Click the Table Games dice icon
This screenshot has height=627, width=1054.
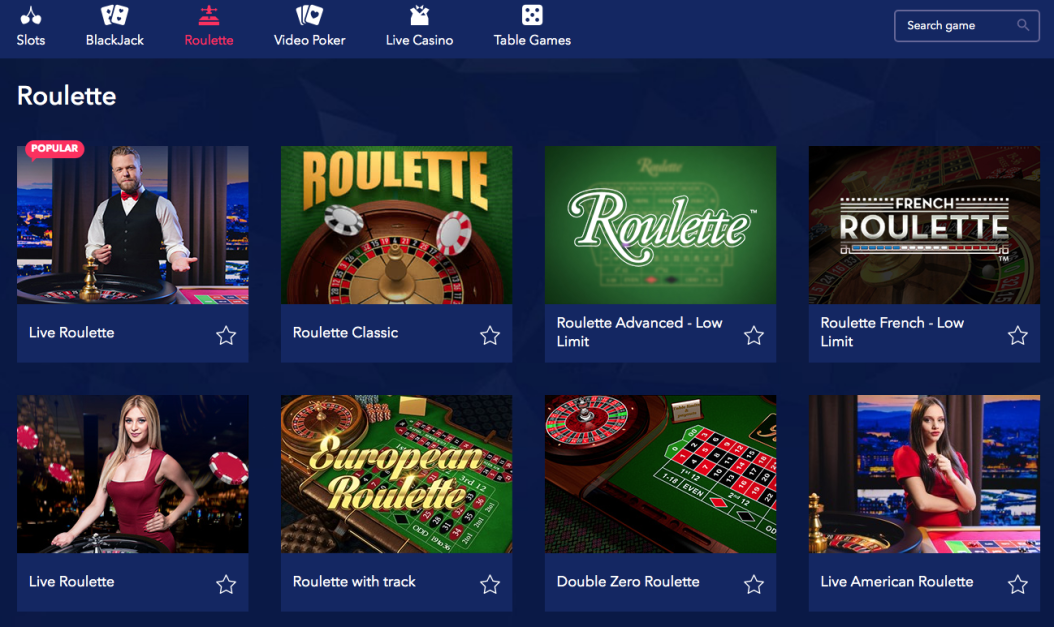(x=532, y=15)
